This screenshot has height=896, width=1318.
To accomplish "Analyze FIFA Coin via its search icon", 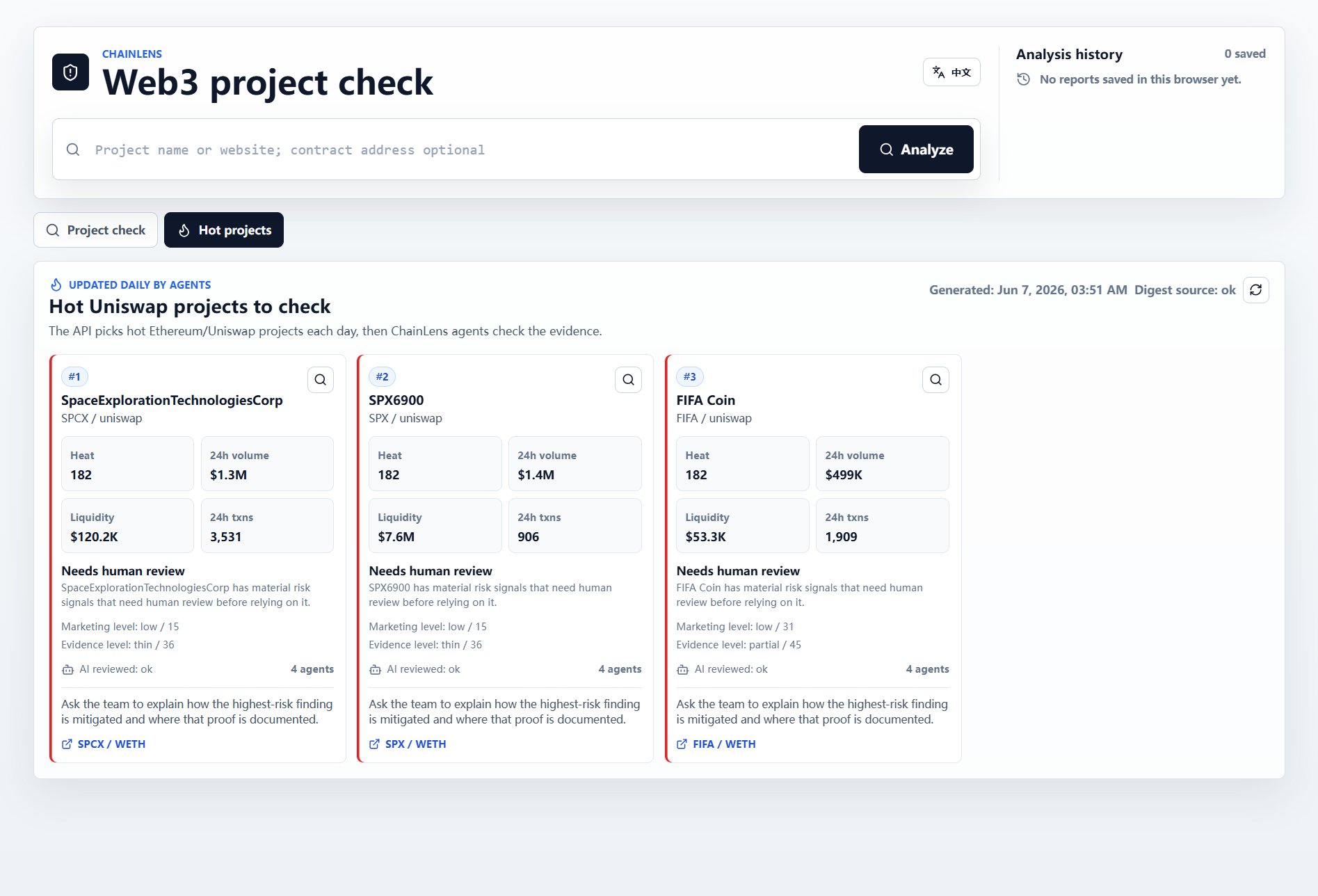I will (936, 380).
